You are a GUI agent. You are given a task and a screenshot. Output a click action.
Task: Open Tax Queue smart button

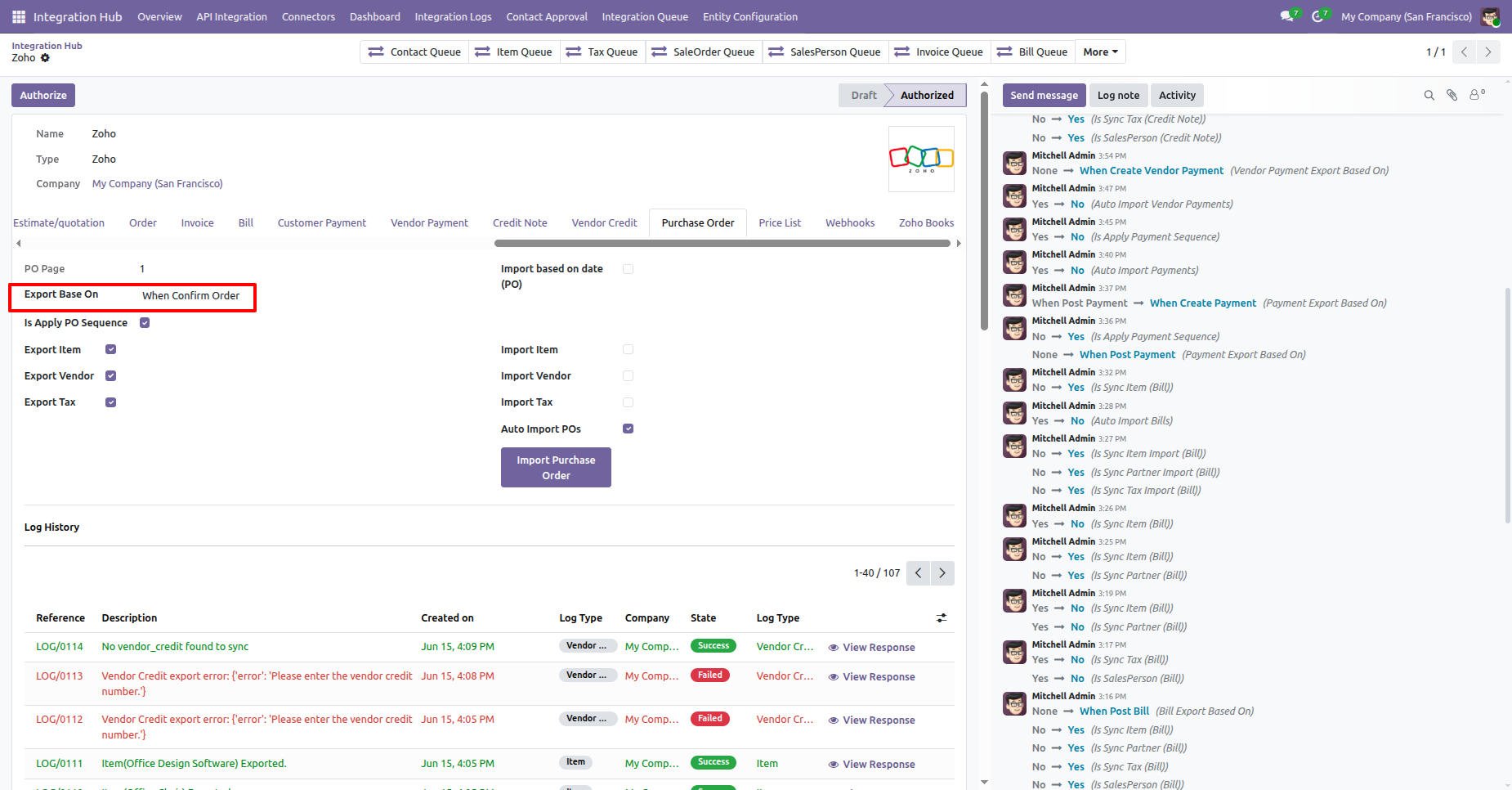coord(602,52)
